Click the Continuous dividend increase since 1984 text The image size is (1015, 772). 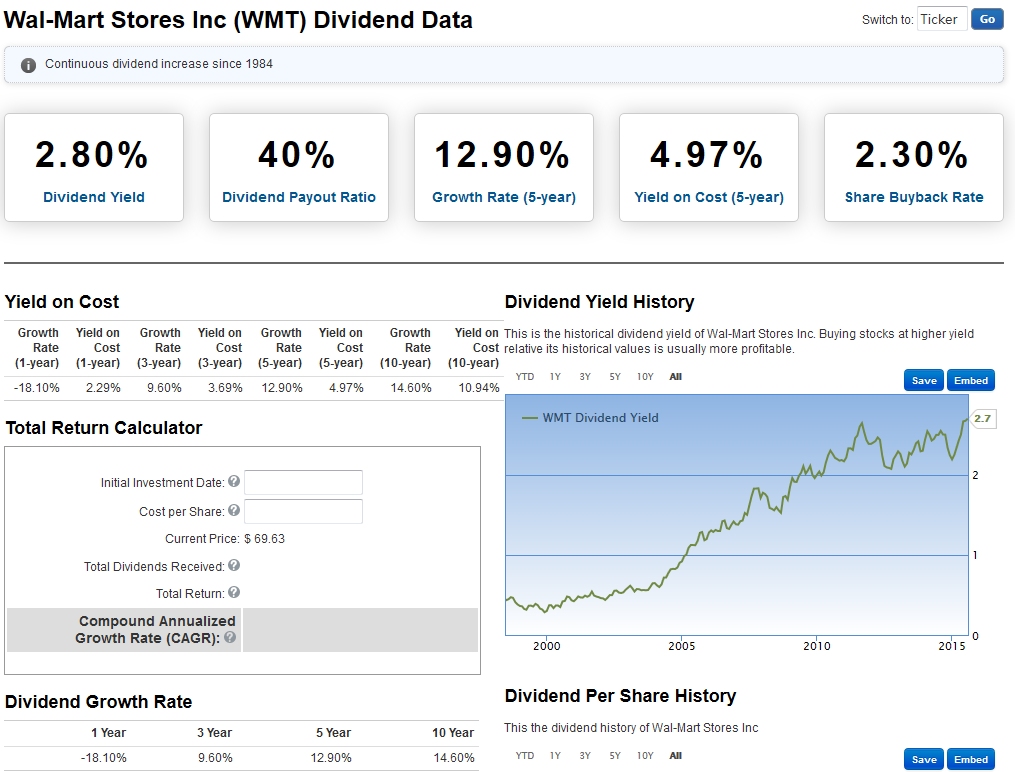(159, 64)
